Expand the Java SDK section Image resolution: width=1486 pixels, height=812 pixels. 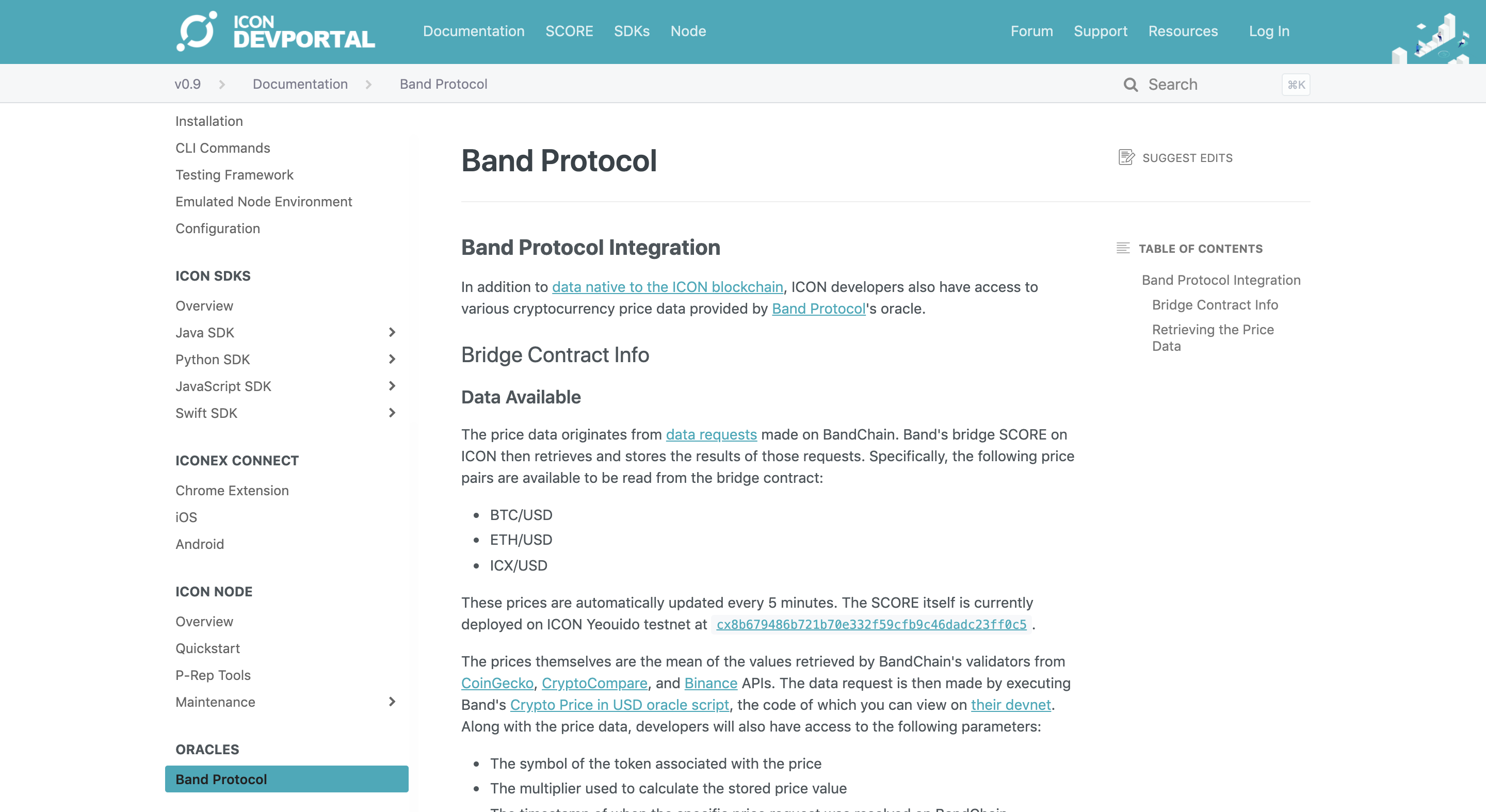pos(392,332)
